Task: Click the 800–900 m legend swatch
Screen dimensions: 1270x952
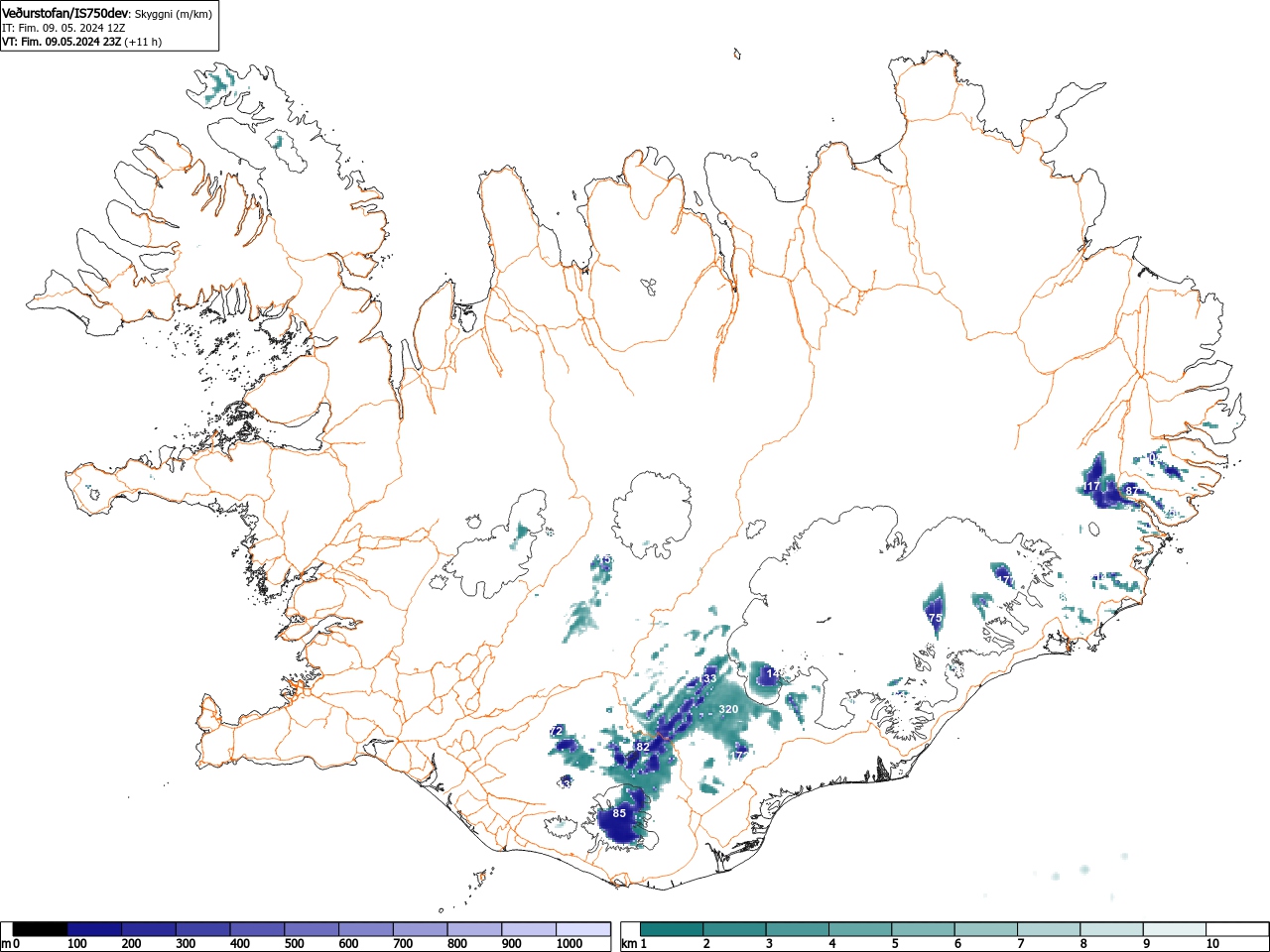Action: coord(474,929)
